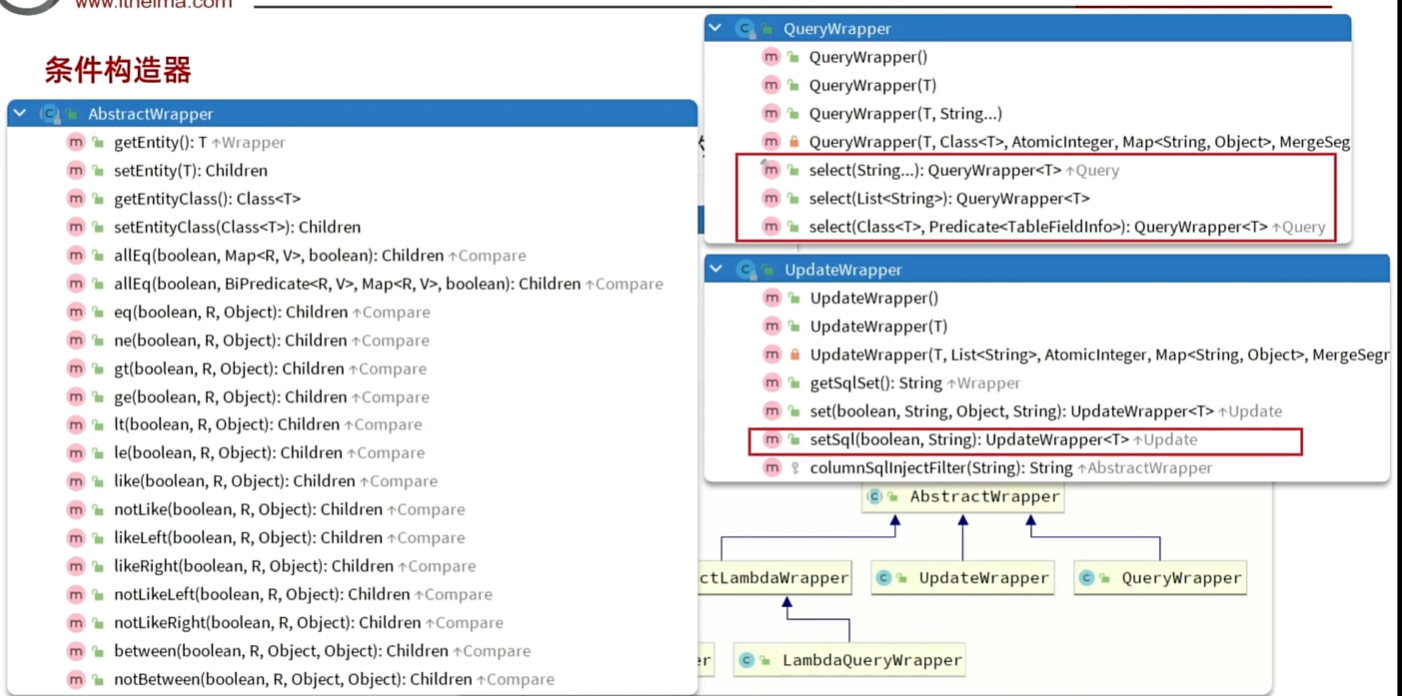Click the method icon beside like(boolean, R, Object)
This screenshot has width=1402, height=696.
pyautogui.click(x=76, y=481)
